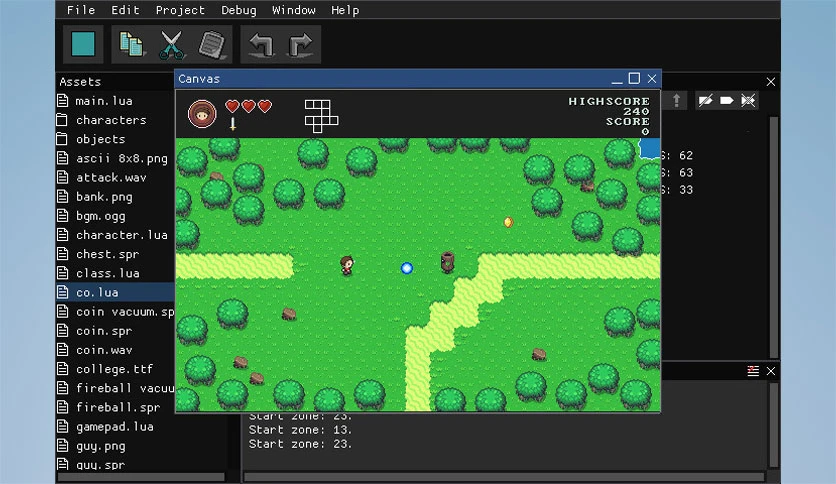The image size is (836, 484).
Task: Expand the objects folder
Action: tap(101, 139)
